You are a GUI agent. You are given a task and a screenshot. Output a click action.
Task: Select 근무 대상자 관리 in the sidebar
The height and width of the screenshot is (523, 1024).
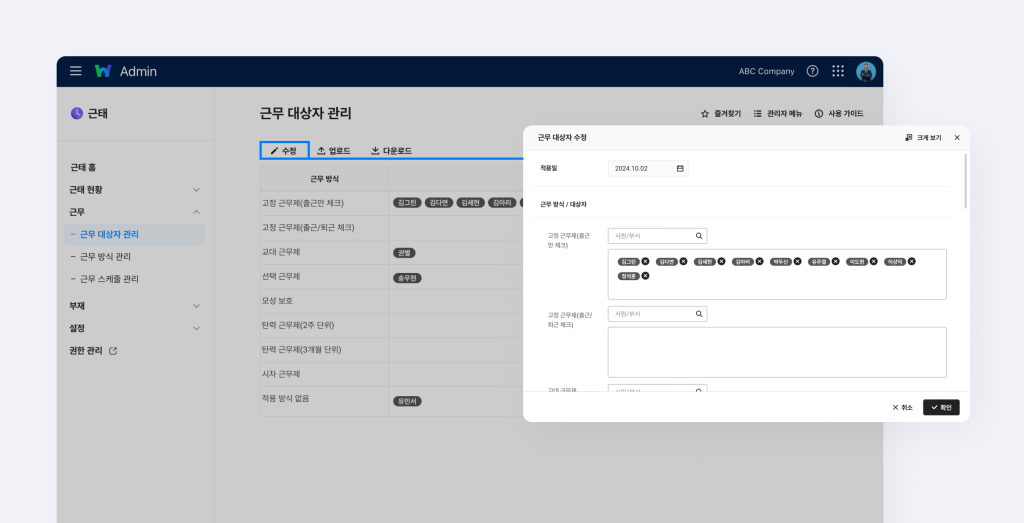click(x=135, y=234)
